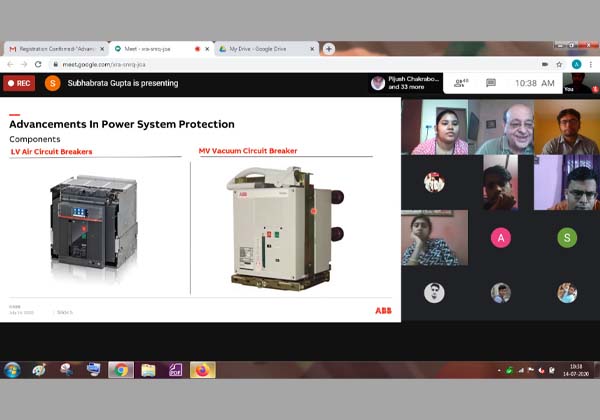Screen dimensions: 600x420
Task: Click the 10:38 AM meeting clock
Action: [x=535, y=83]
